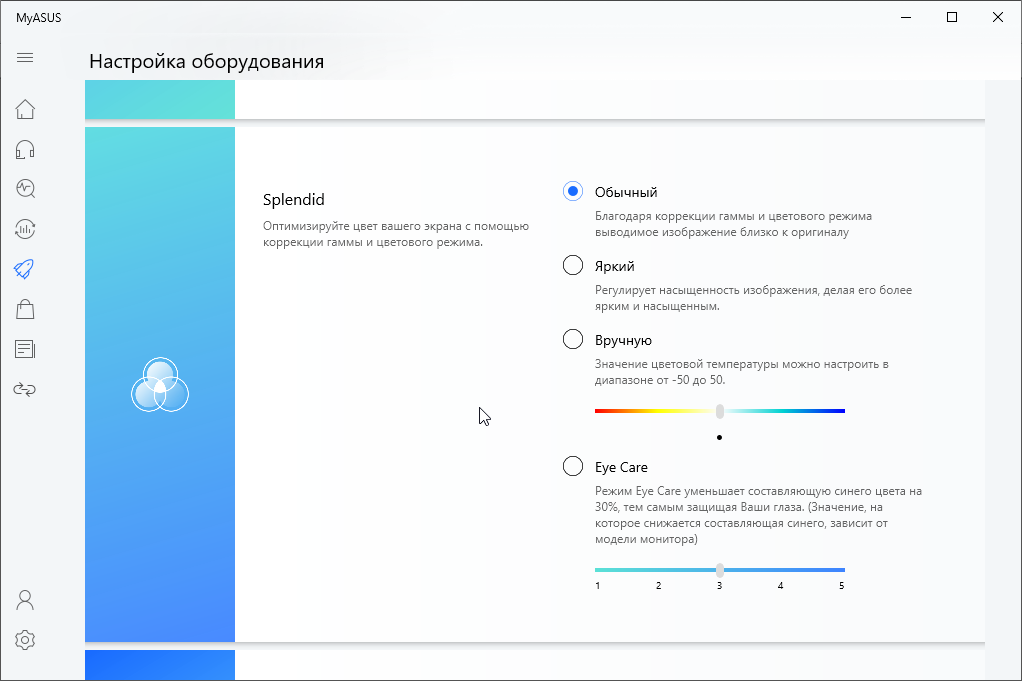This screenshot has width=1022, height=681.
Task: Open System Diagnosis magnifier icon
Action: coord(25,189)
